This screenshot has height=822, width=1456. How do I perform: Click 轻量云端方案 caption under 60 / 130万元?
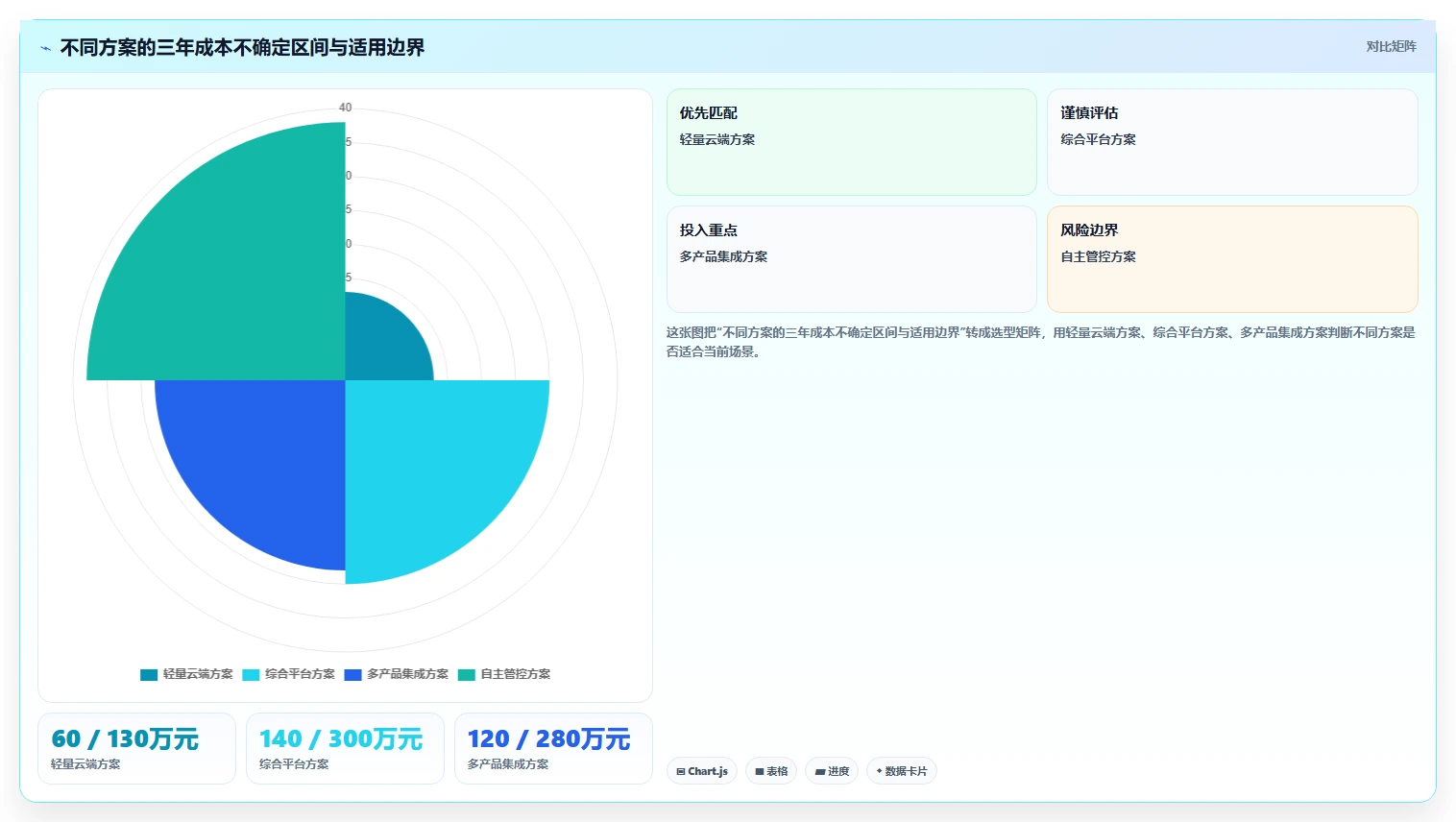coord(85,764)
